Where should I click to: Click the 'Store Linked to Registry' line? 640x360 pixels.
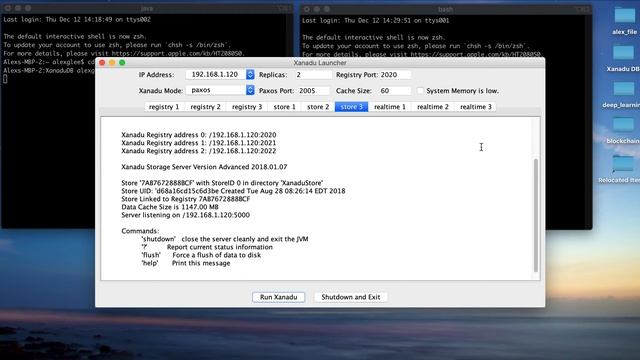point(186,199)
